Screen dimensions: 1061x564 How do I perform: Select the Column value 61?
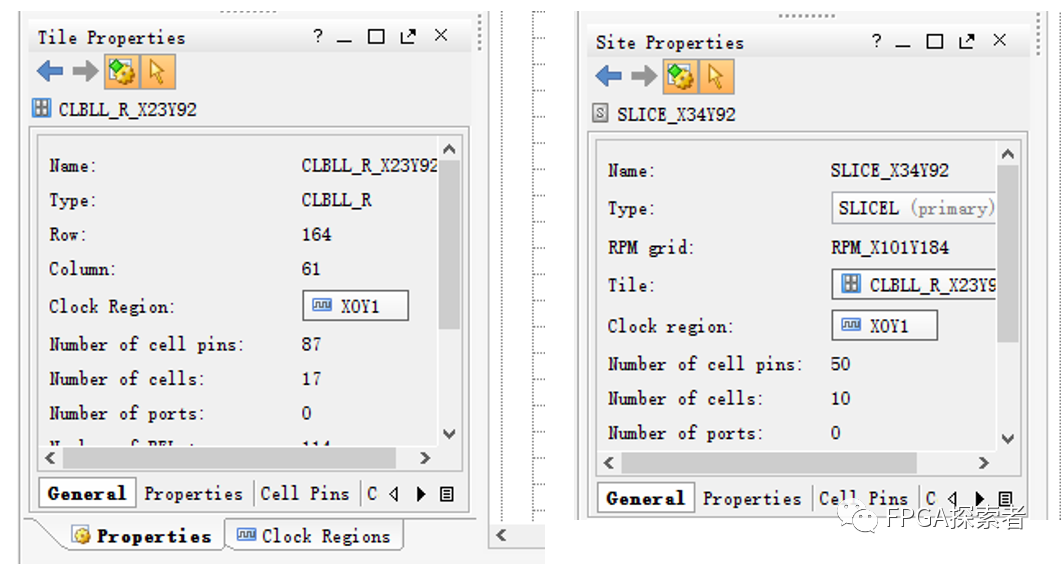pyautogui.click(x=311, y=269)
